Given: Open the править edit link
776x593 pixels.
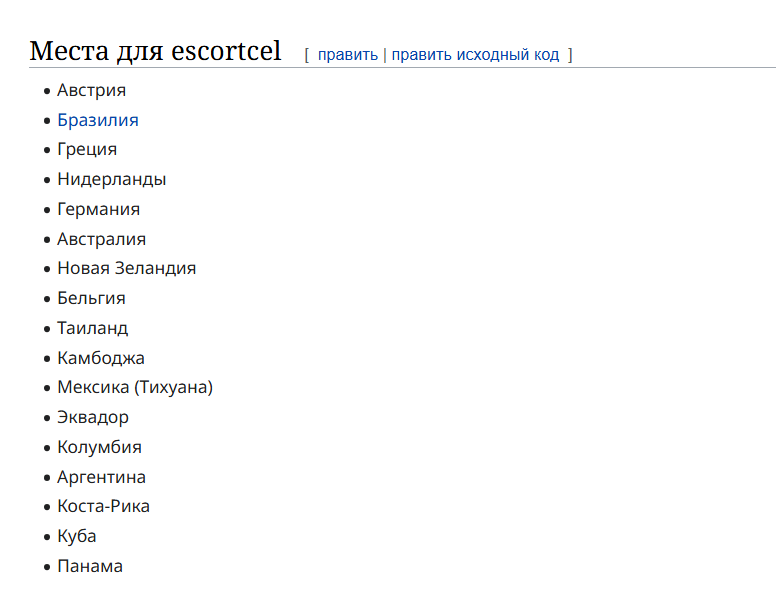Looking at the screenshot, I should click(x=347, y=54).
